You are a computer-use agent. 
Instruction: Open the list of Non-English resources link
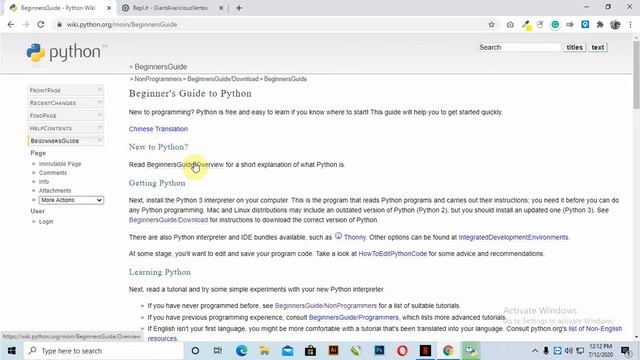coord(596,329)
